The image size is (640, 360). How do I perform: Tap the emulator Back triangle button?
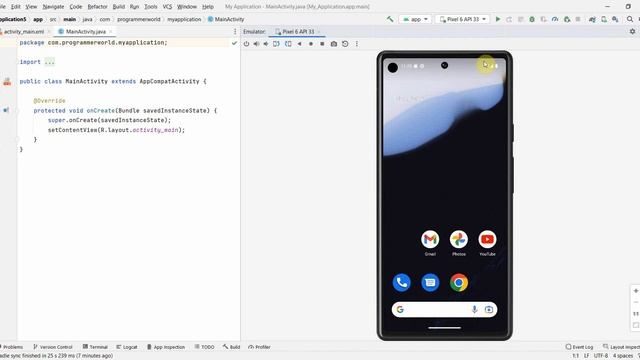pos(300,44)
